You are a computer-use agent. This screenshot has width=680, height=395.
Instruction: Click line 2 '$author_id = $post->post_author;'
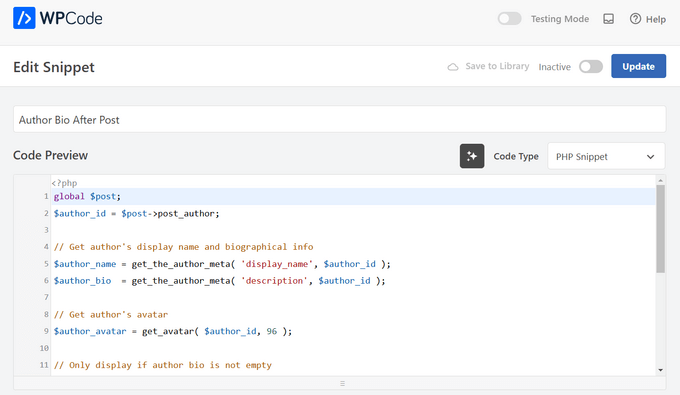(x=137, y=213)
